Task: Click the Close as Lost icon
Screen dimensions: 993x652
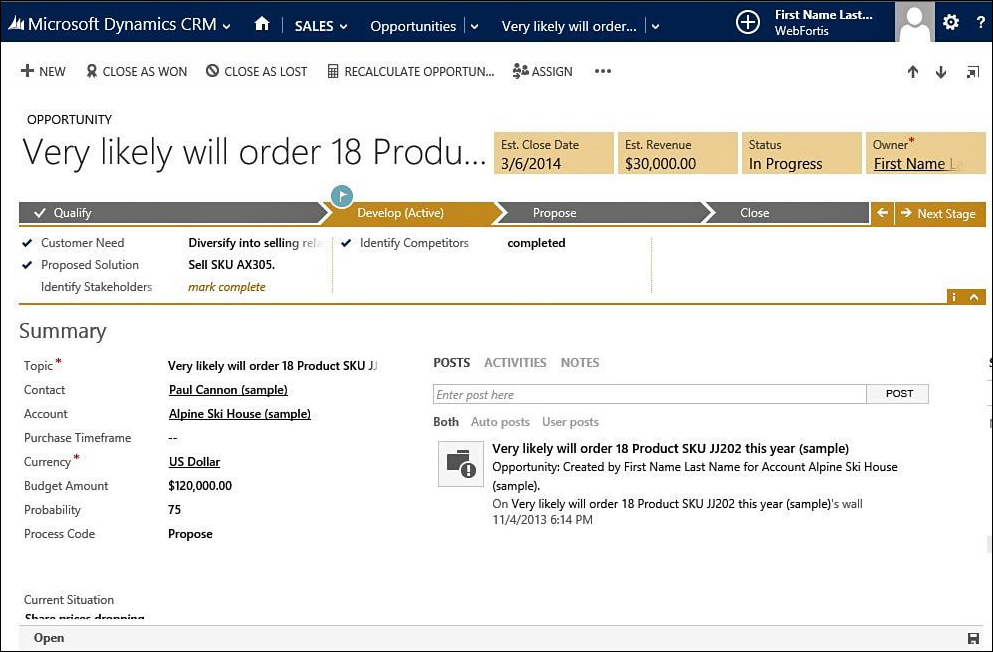Action: pyautogui.click(x=213, y=71)
